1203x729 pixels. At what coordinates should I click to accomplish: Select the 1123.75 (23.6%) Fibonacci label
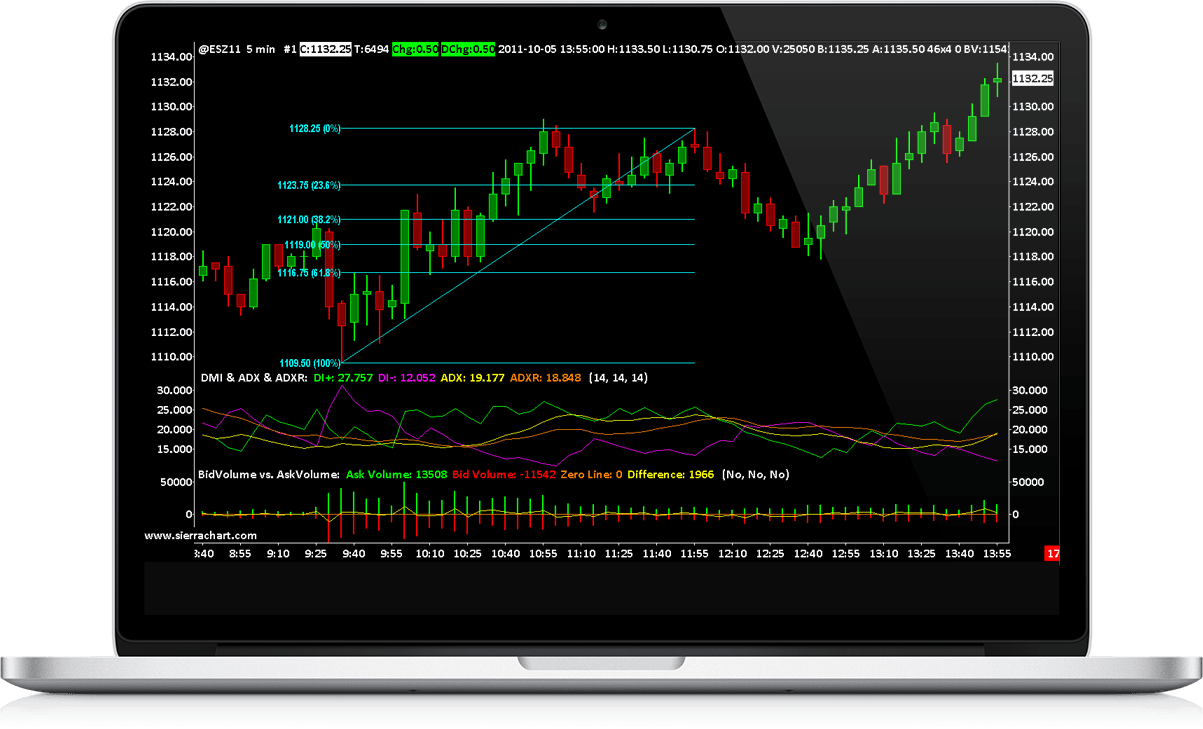coord(308,182)
